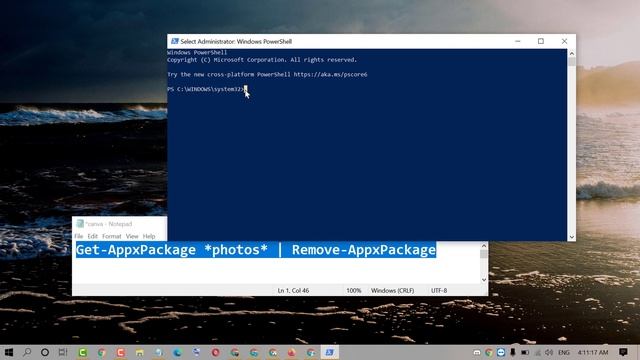Viewport: 640px width, 360px height.
Task: Click the PowerShell title bar icon
Action: [175, 41]
